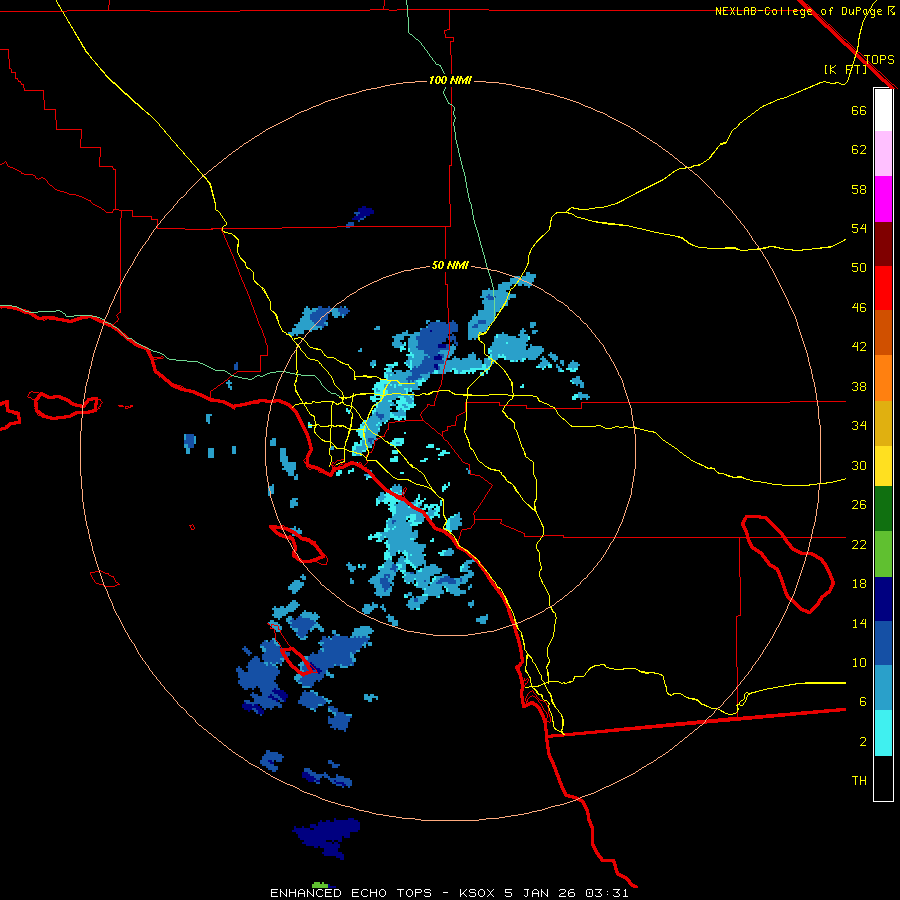The width and height of the screenshot is (900, 900).
Task: Click the "50 NMI" range ring label
Action: (x=450, y=265)
